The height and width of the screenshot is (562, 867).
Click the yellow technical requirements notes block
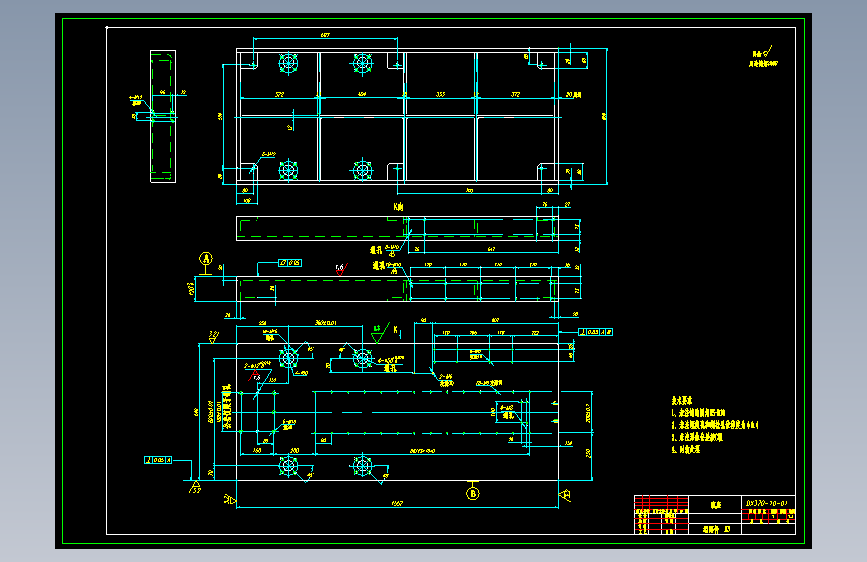coord(714,425)
